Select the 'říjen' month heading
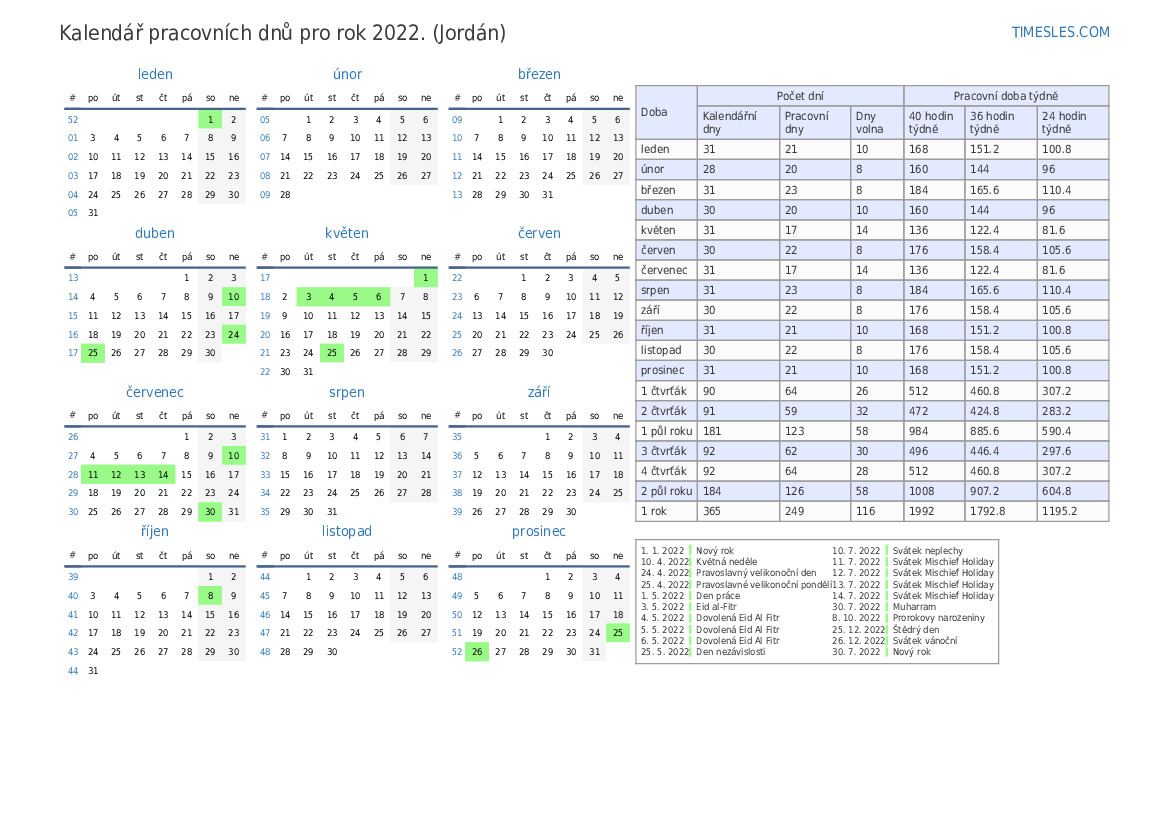The width and height of the screenshot is (1169, 827). pos(155,531)
